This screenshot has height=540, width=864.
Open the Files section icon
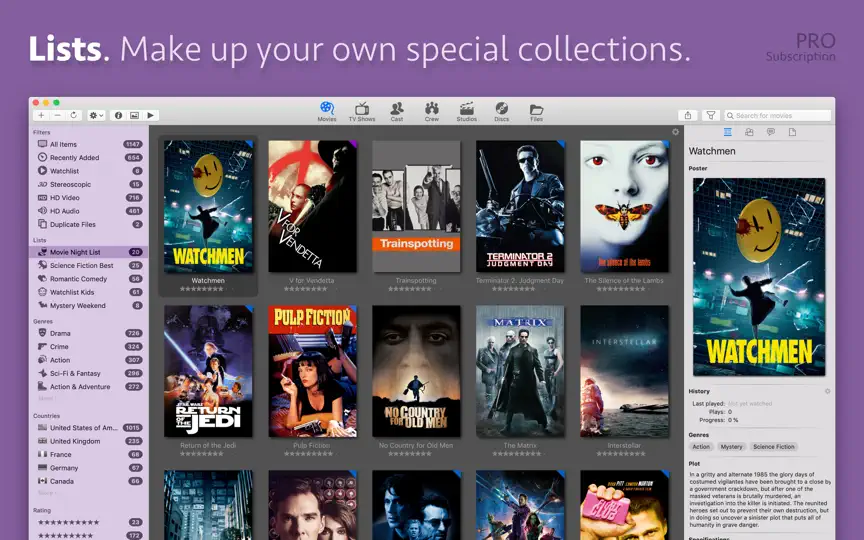536,111
